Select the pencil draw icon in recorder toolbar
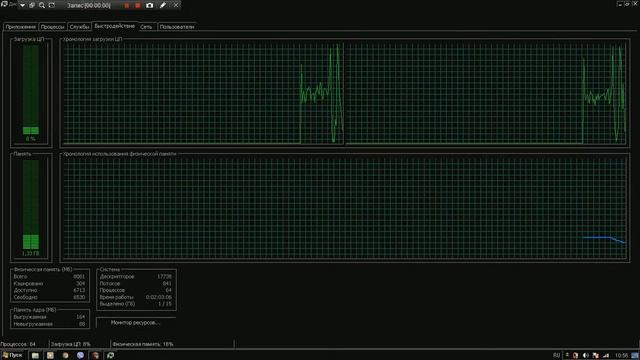The image size is (640, 360). pos(162,5)
